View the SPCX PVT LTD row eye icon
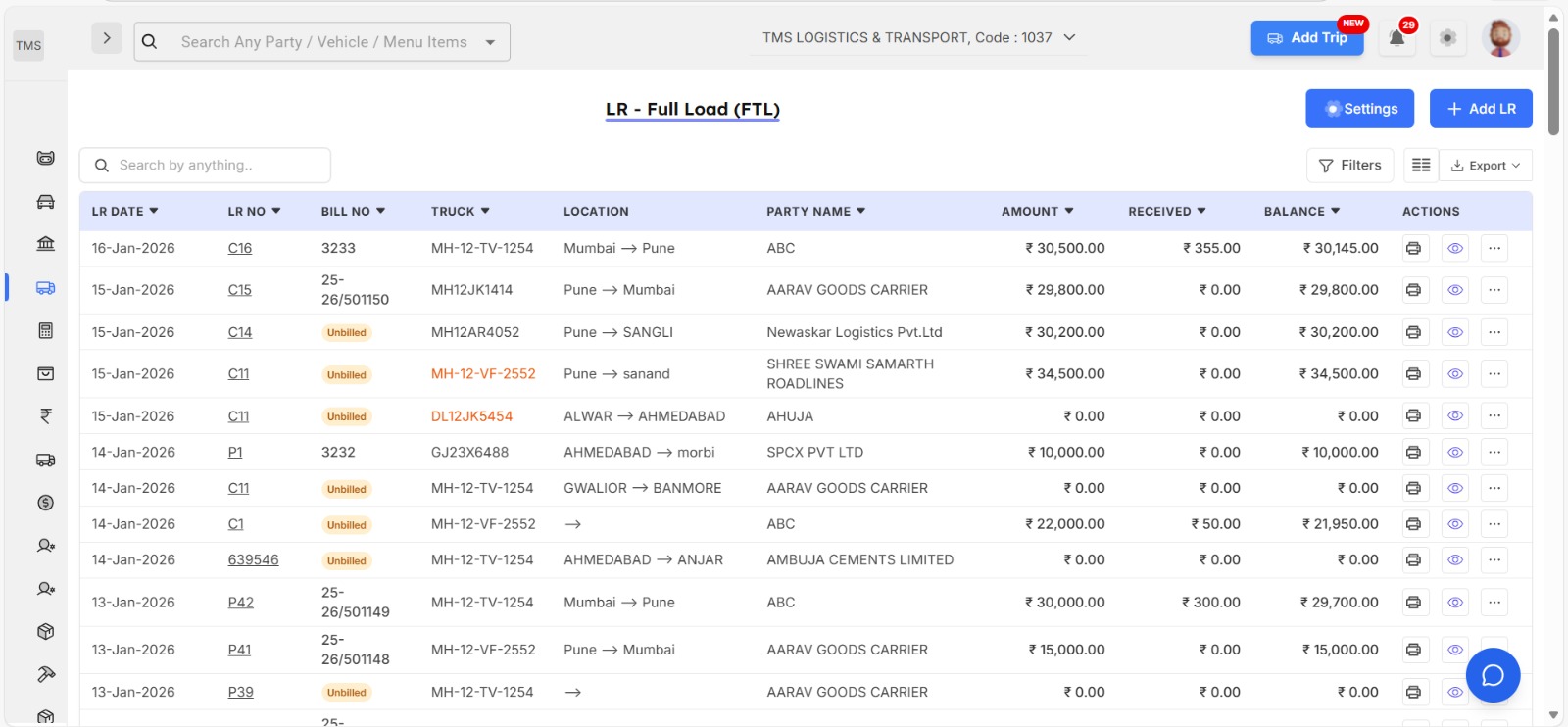Image resolution: width=1568 pixels, height=727 pixels. point(1455,453)
